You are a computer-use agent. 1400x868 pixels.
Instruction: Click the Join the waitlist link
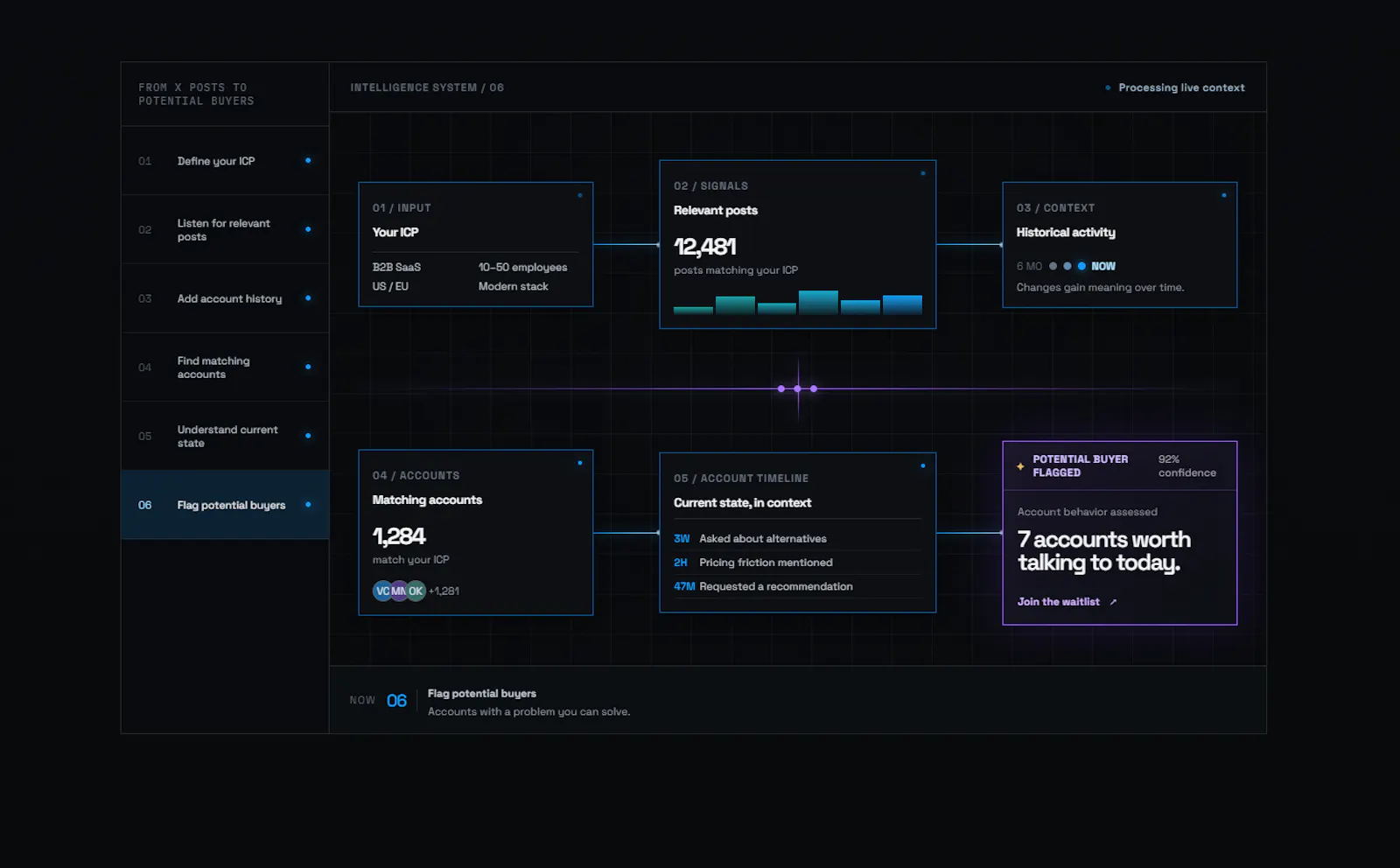point(1059,602)
